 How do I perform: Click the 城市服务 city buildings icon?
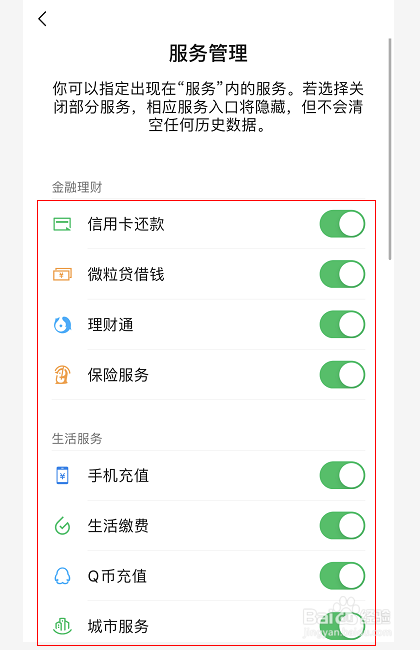tap(62, 626)
